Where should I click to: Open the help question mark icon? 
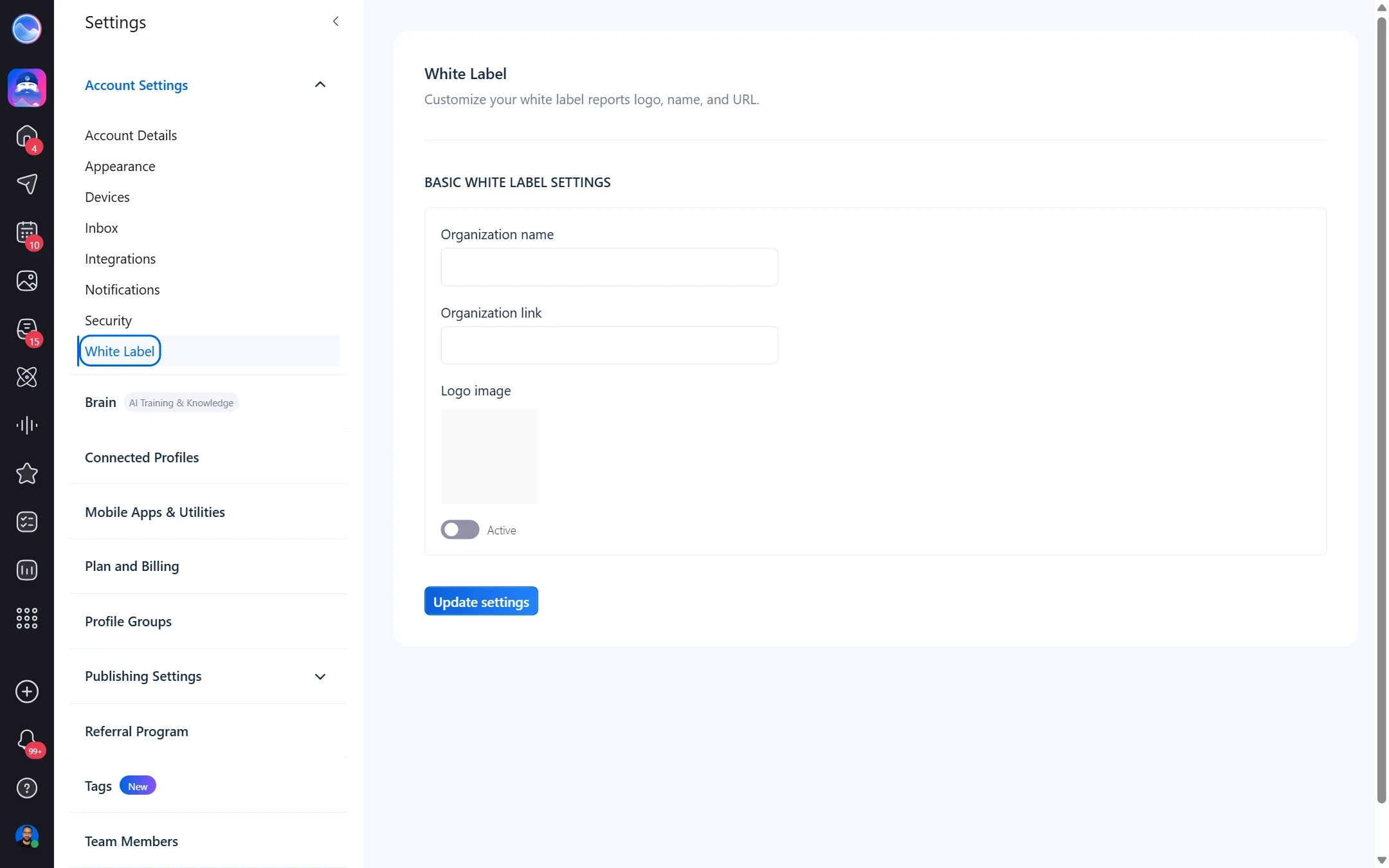(x=27, y=788)
